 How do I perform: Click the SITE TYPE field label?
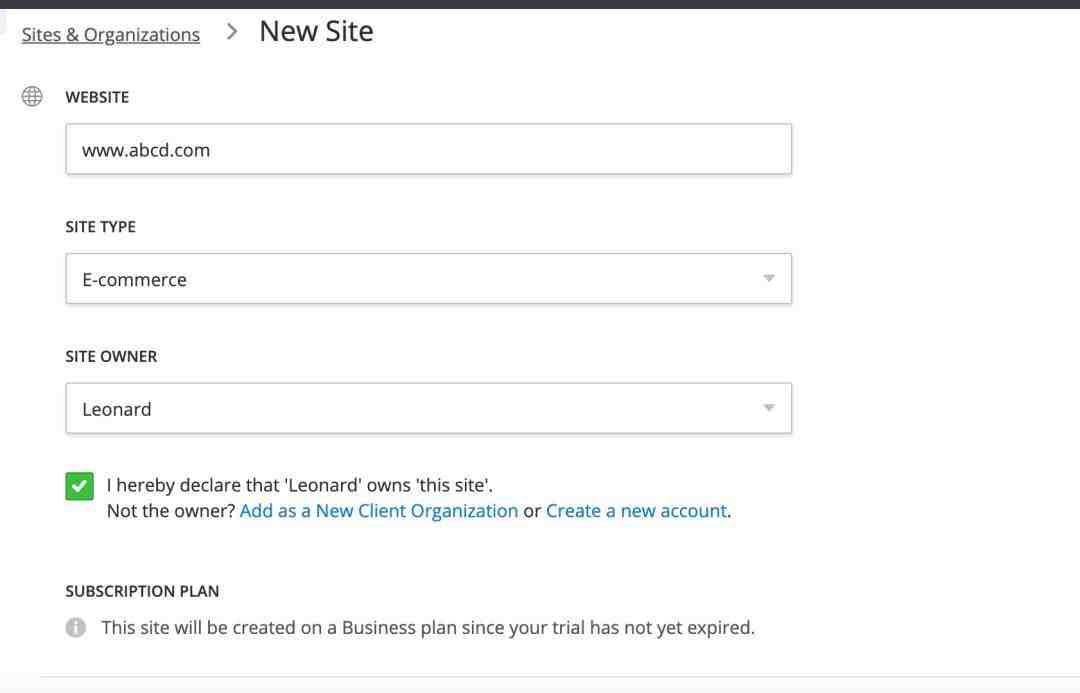101,227
